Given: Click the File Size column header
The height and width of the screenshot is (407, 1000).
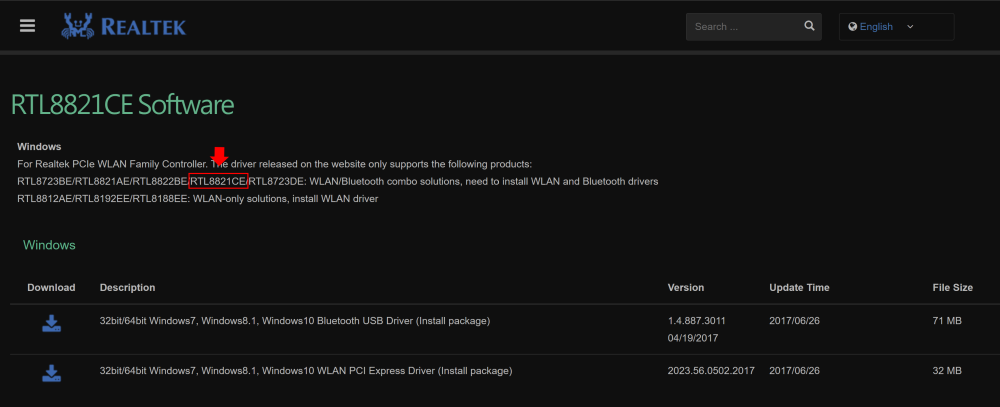Looking at the screenshot, I should click(950, 288).
